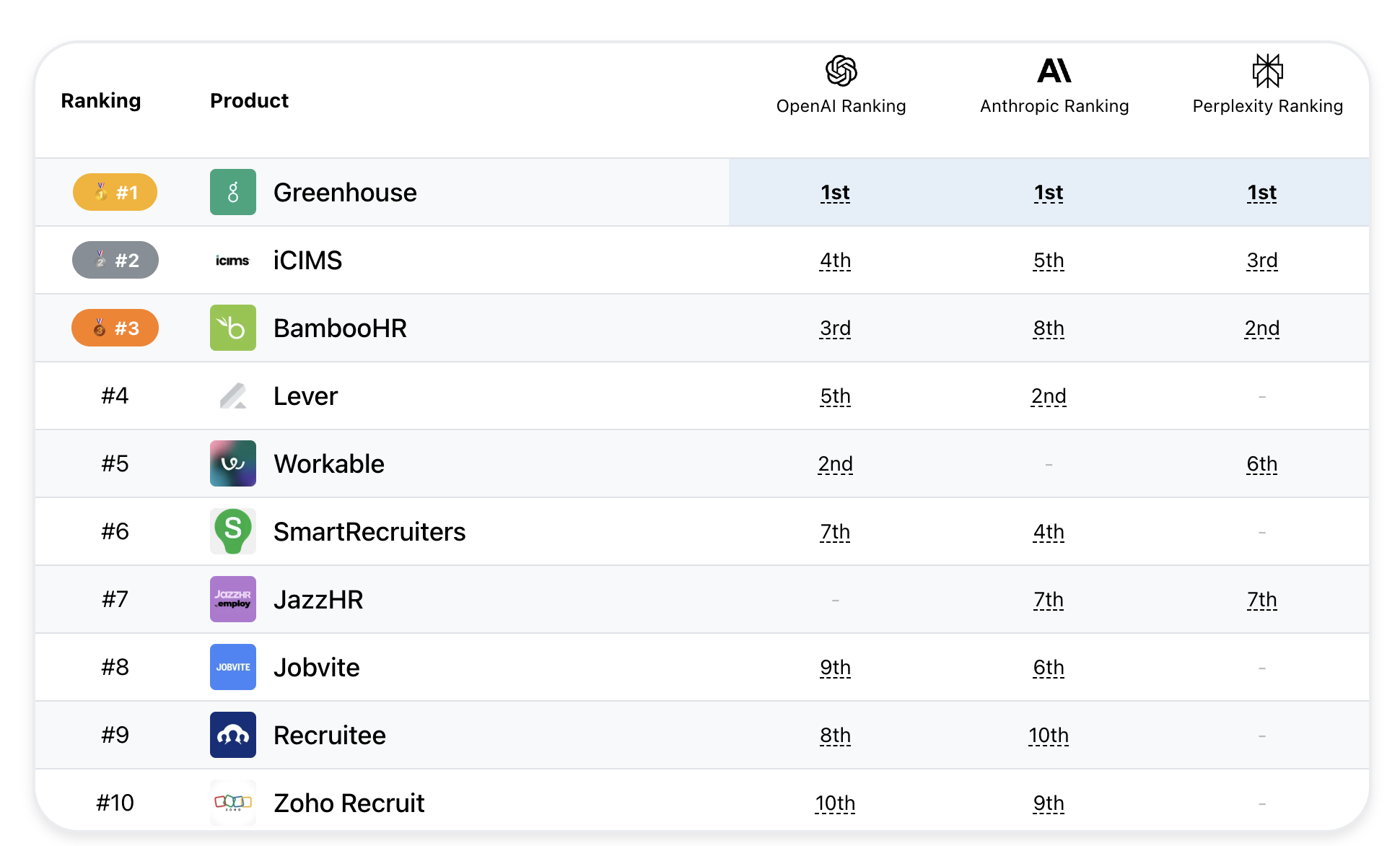Select the Recruitee product name
Screen dimensions: 1400x846
(x=330, y=736)
